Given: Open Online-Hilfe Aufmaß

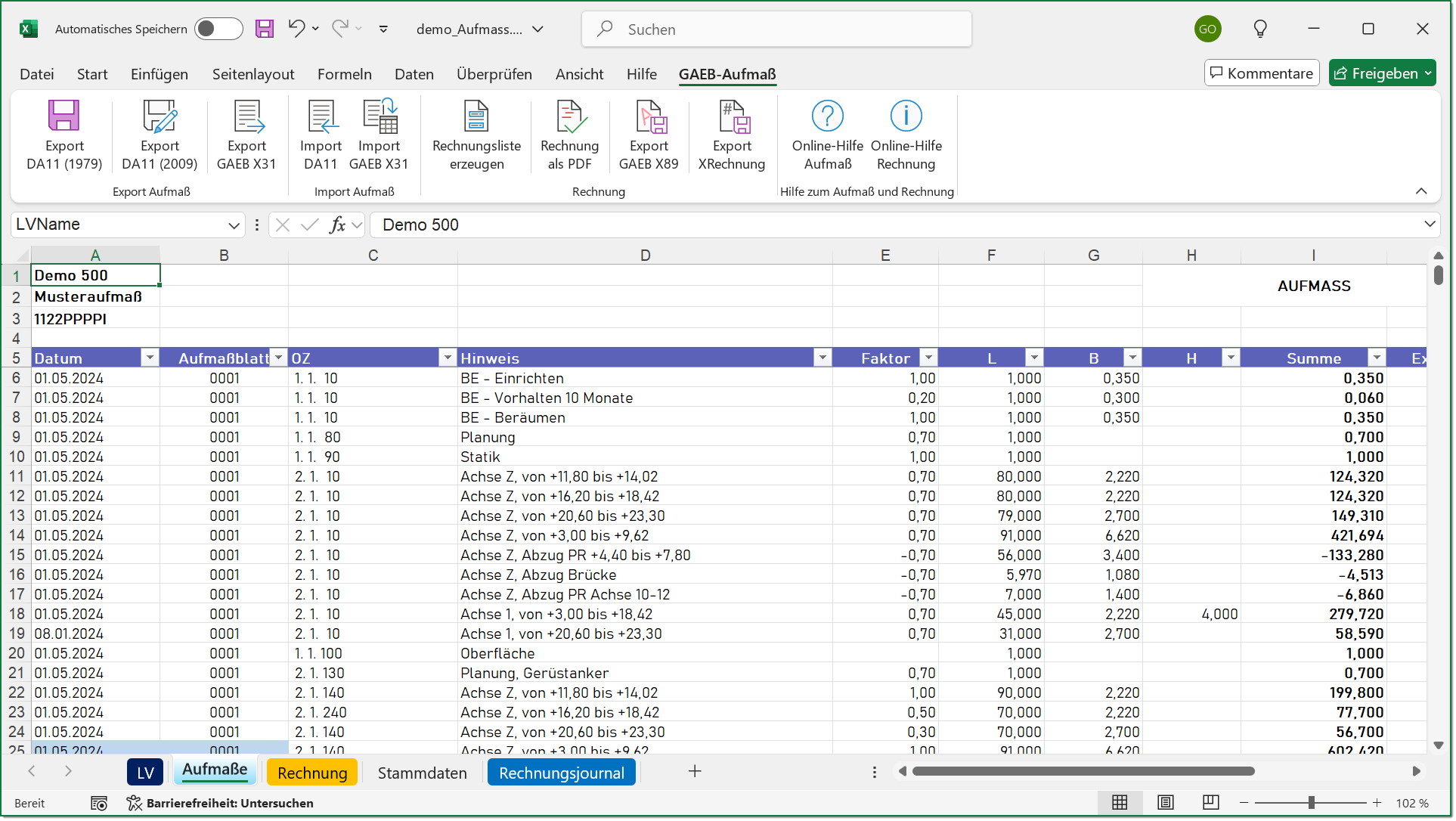Looking at the screenshot, I should pyautogui.click(x=826, y=135).
